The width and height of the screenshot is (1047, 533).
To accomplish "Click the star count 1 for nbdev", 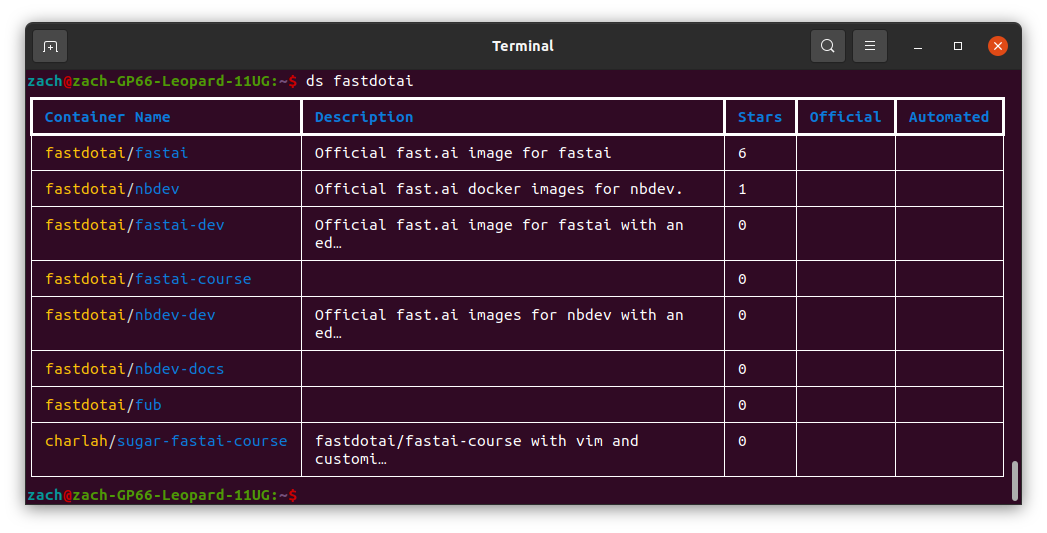I will [x=742, y=189].
